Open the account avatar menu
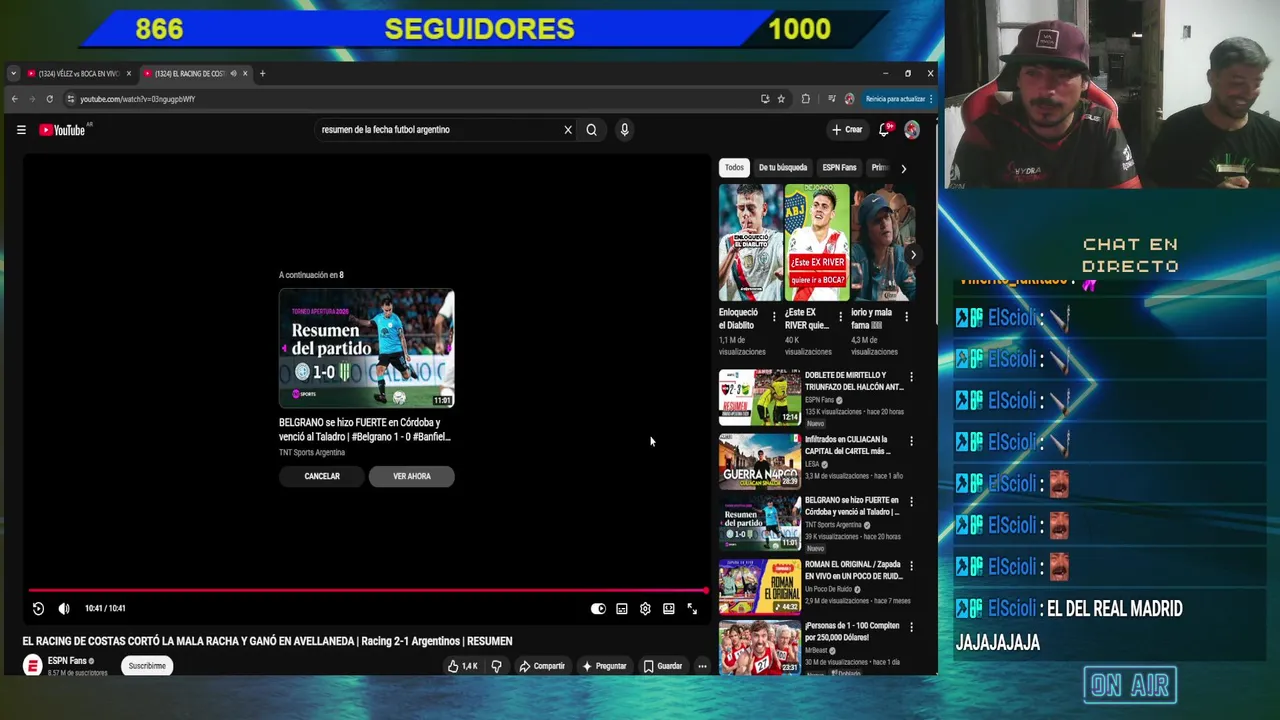1280x720 pixels. 912,130
